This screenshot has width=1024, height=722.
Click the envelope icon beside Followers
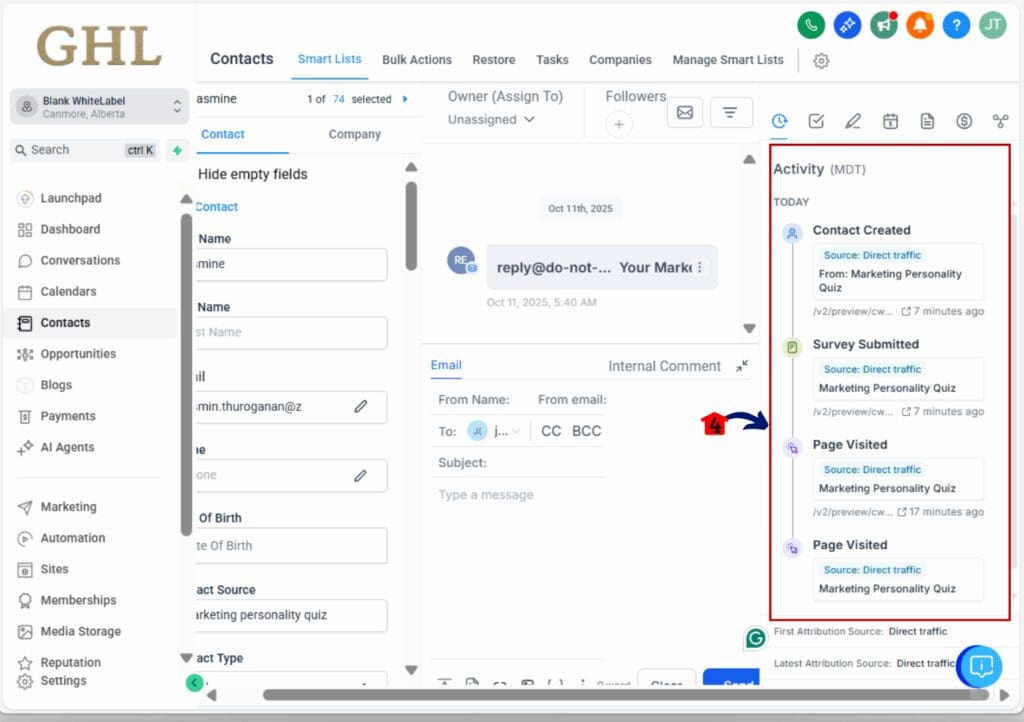[x=685, y=113]
